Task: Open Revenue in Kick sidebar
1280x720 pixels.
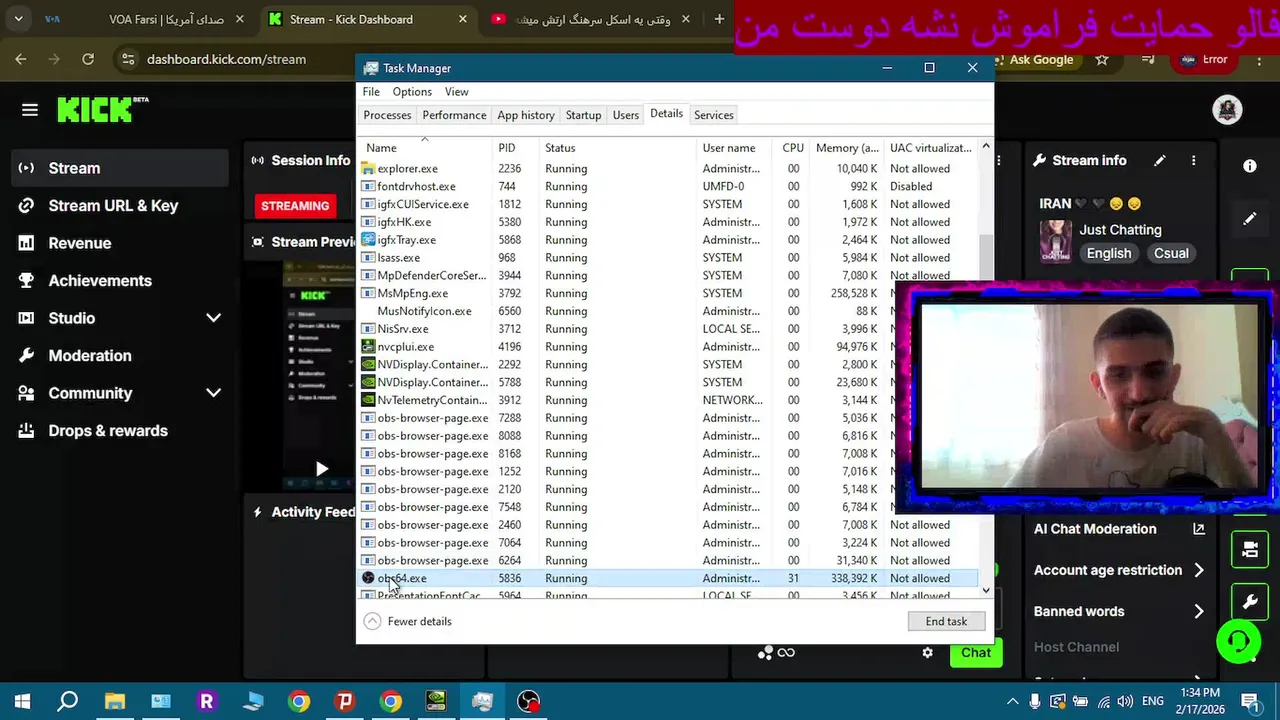Action: click(79, 243)
